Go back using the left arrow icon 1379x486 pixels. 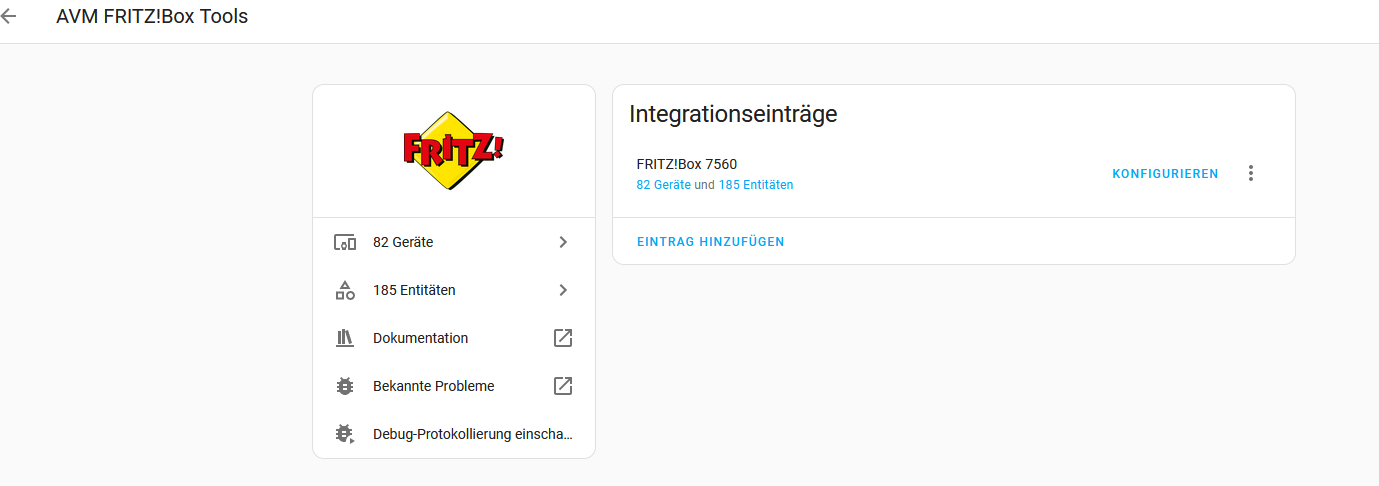pyautogui.click(x=9, y=17)
